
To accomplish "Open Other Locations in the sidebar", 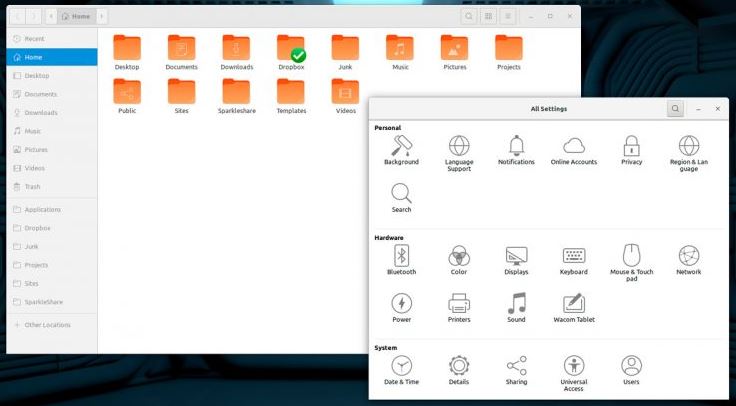I will 47,325.
